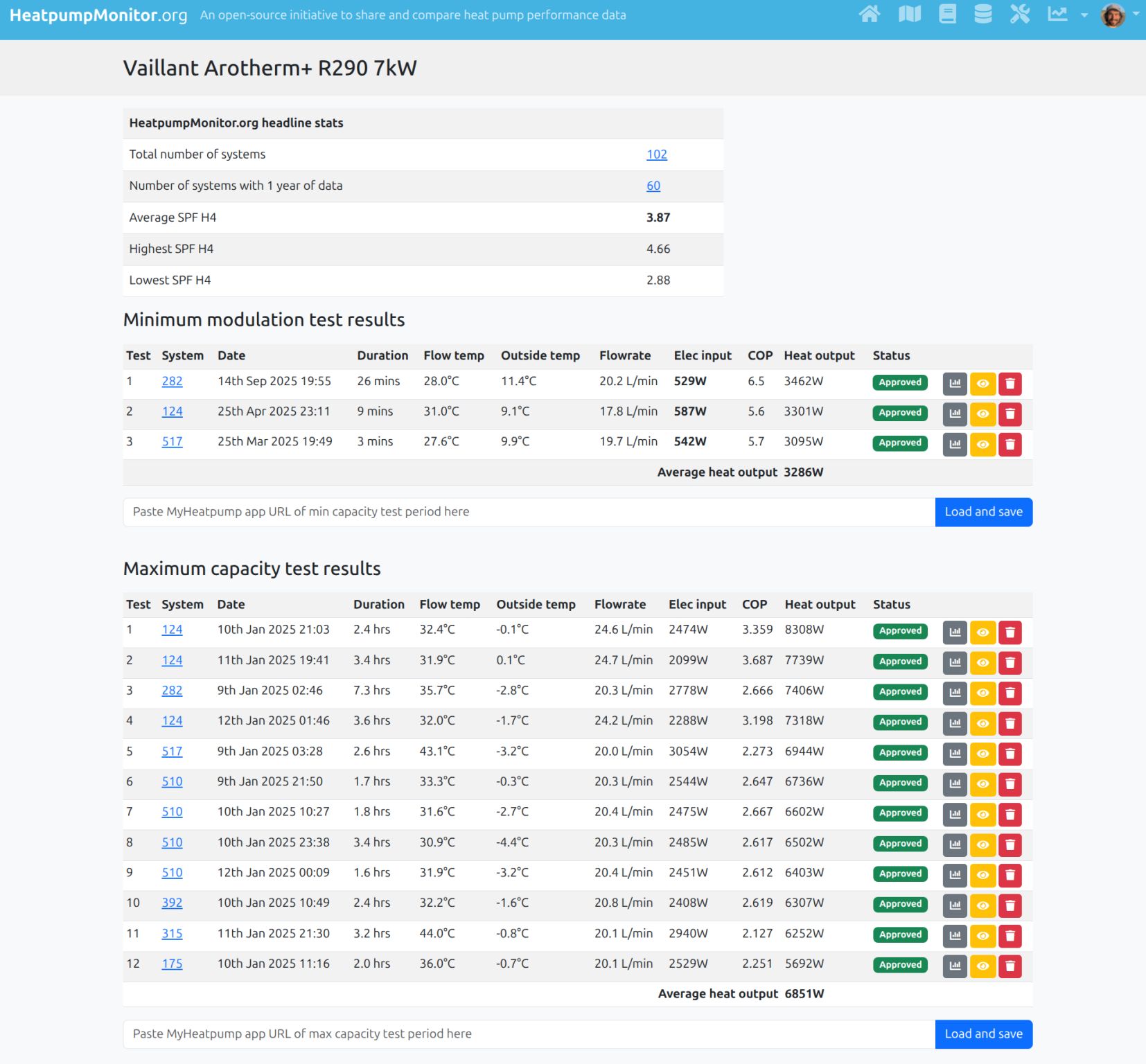Toggle eye visibility for max capacity test 8
This screenshot has width=1146, height=1064.
pyautogui.click(x=982, y=844)
